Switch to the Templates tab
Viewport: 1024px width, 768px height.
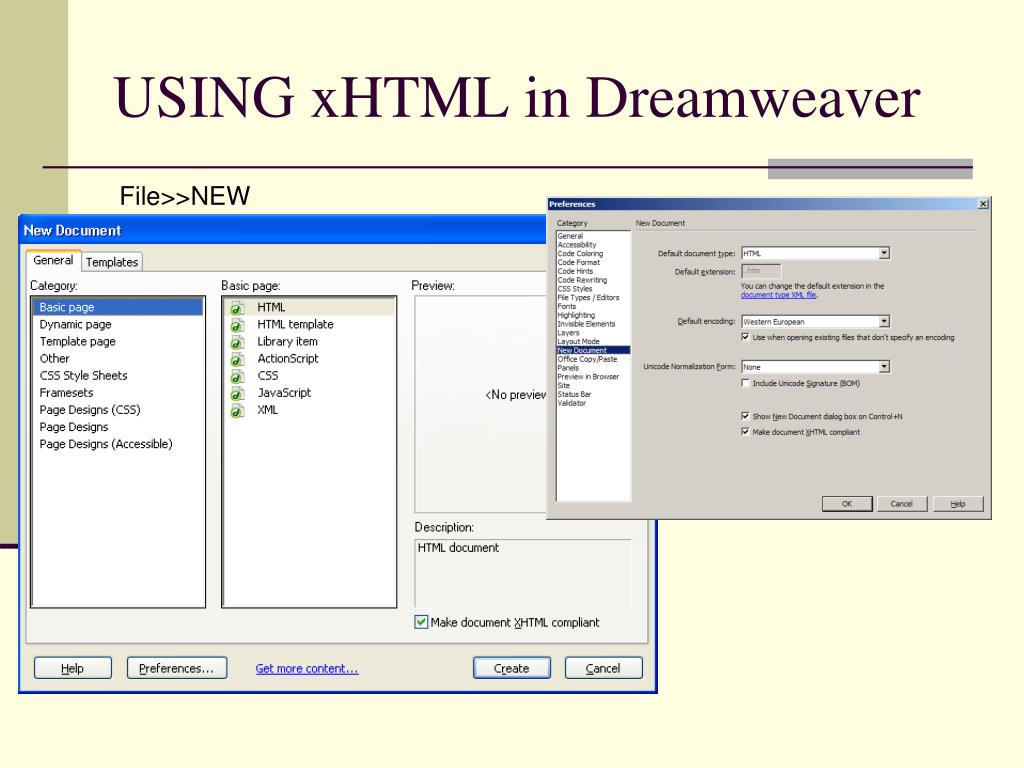pyautogui.click(x=112, y=262)
